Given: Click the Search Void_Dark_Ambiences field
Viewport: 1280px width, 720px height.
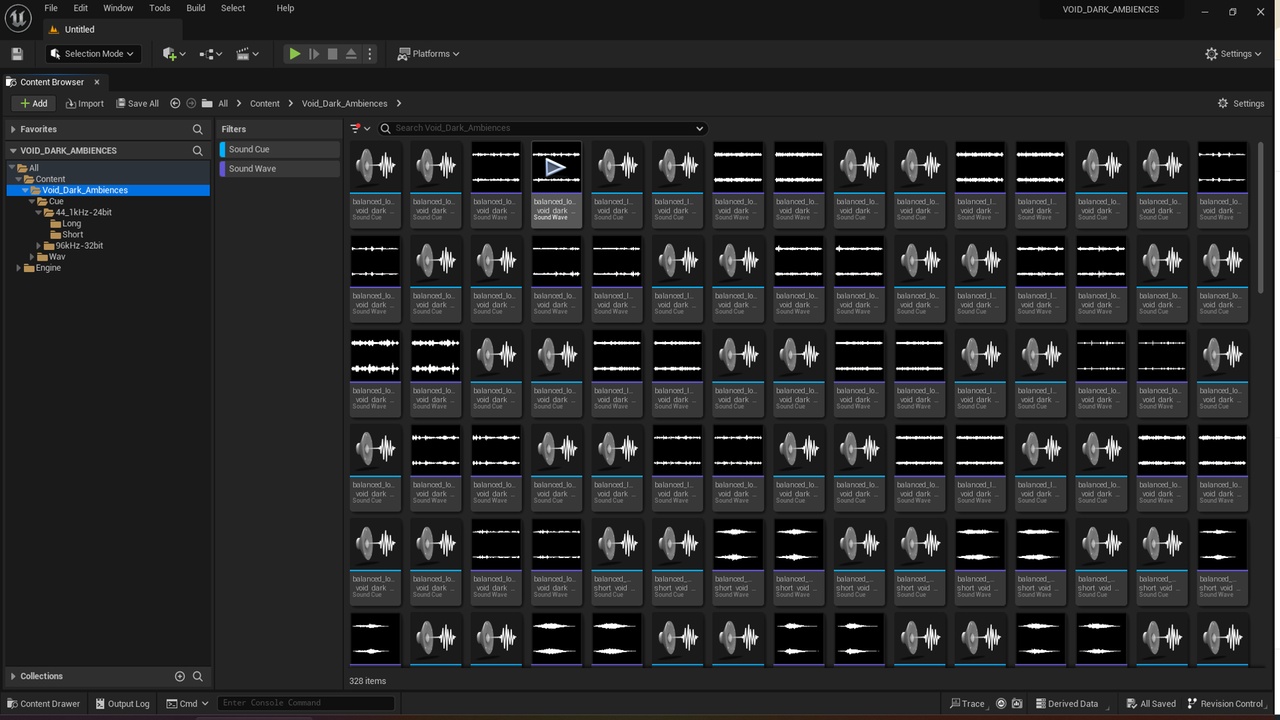Looking at the screenshot, I should tap(543, 128).
